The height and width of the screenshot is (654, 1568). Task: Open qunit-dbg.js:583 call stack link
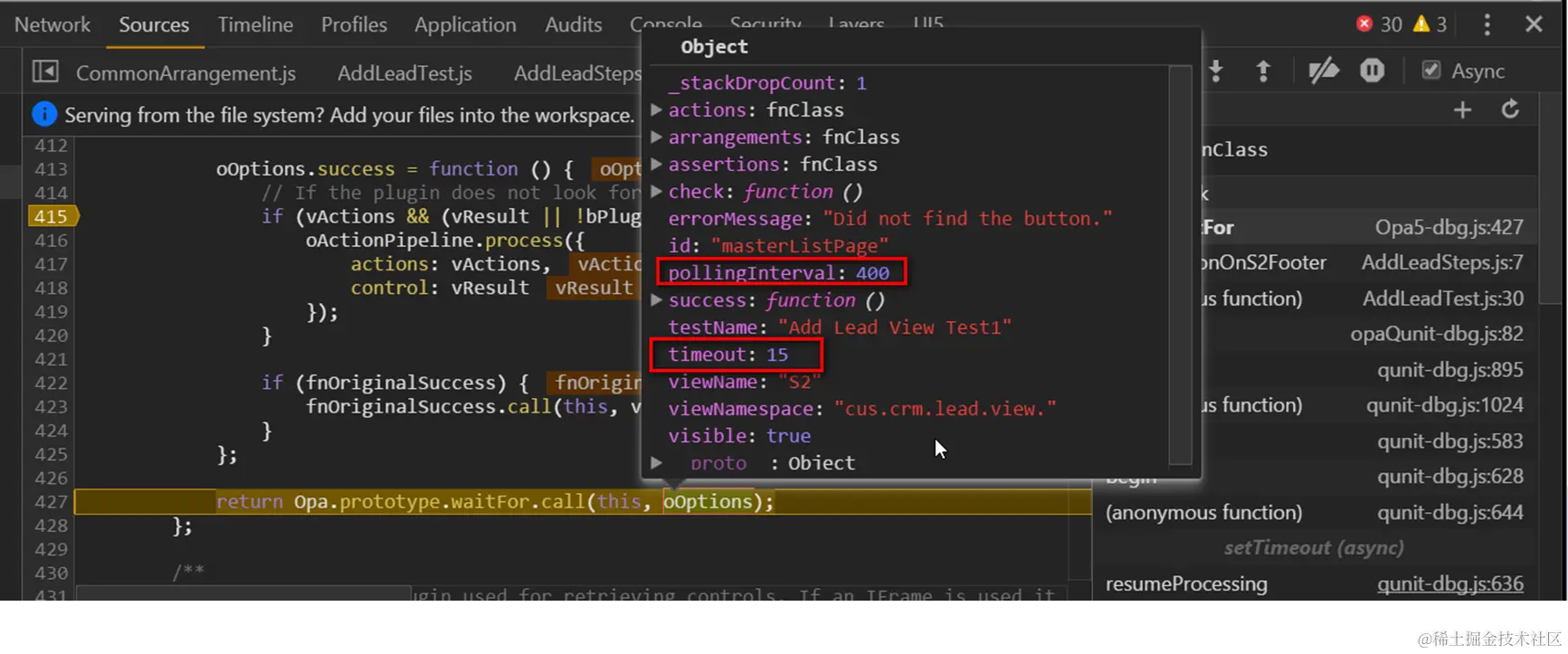click(1450, 441)
